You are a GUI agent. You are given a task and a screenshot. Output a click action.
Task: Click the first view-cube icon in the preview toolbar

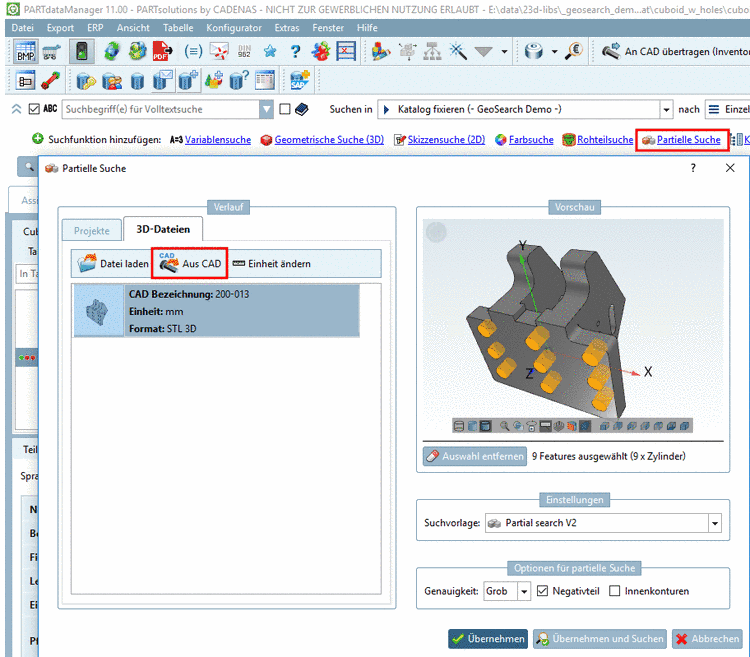604,426
